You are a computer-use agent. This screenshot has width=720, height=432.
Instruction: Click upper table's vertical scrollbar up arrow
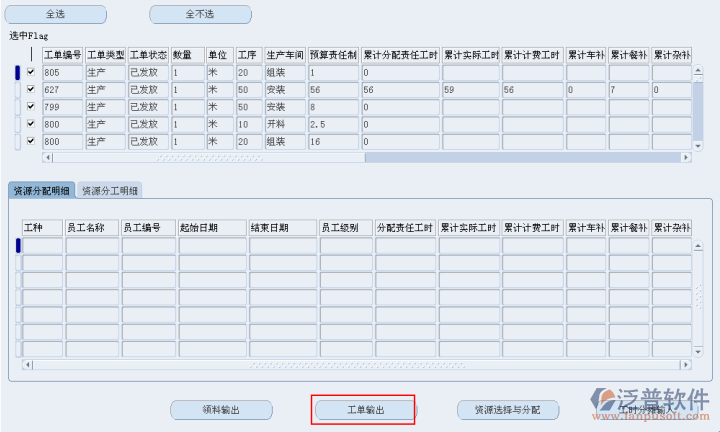coord(698,69)
